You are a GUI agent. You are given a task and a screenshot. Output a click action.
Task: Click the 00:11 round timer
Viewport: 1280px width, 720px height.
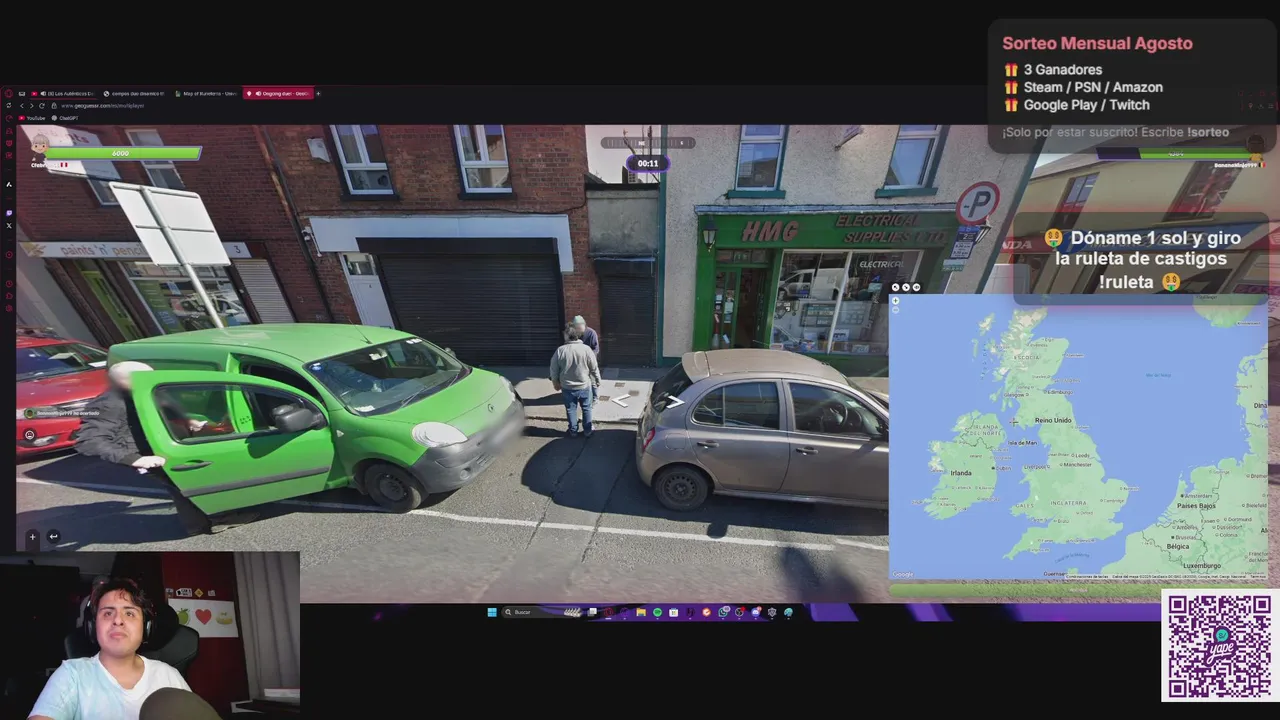coord(648,163)
